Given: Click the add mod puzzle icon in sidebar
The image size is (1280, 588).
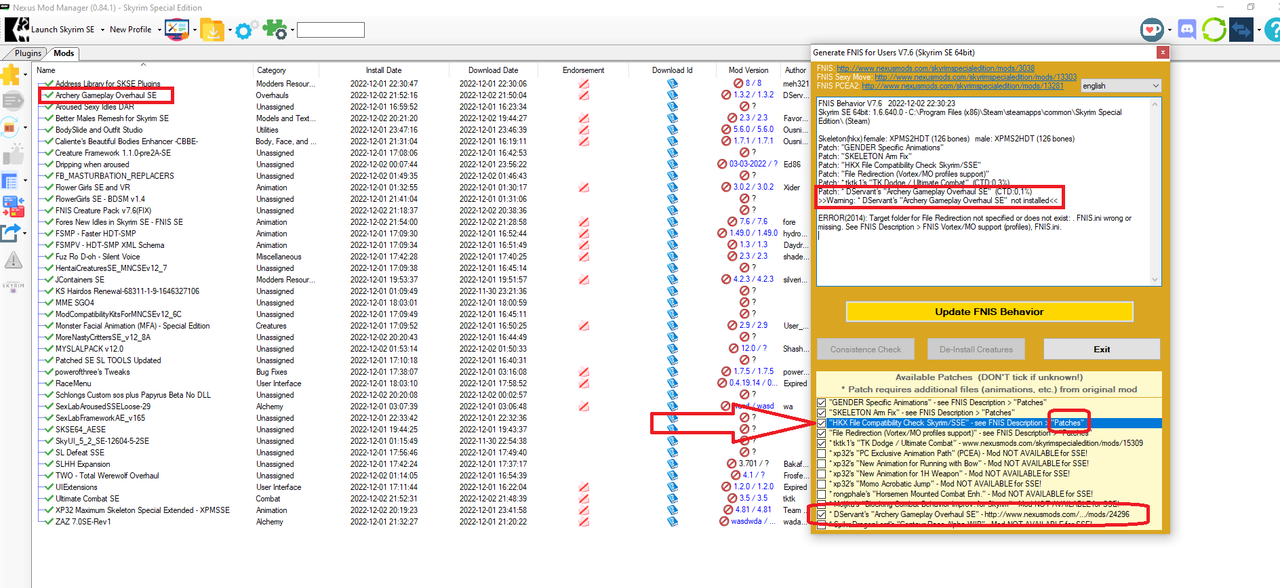Looking at the screenshot, I should point(12,74).
